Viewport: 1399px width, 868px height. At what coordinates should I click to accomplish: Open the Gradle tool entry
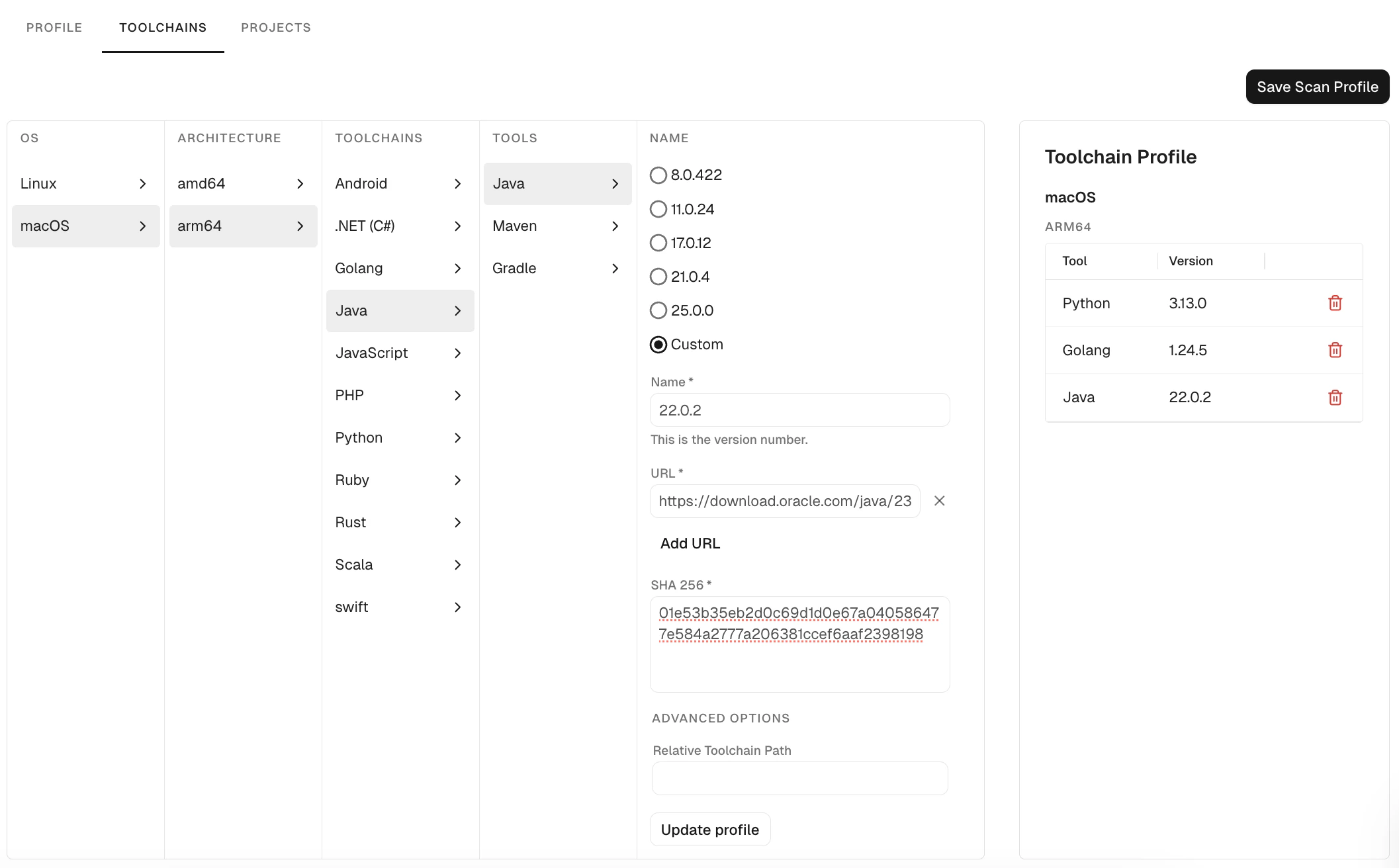click(558, 268)
